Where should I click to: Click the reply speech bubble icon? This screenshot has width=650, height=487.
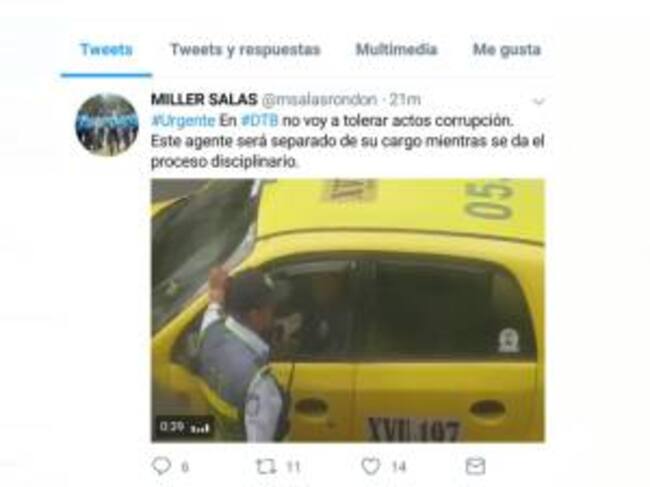[161, 466]
